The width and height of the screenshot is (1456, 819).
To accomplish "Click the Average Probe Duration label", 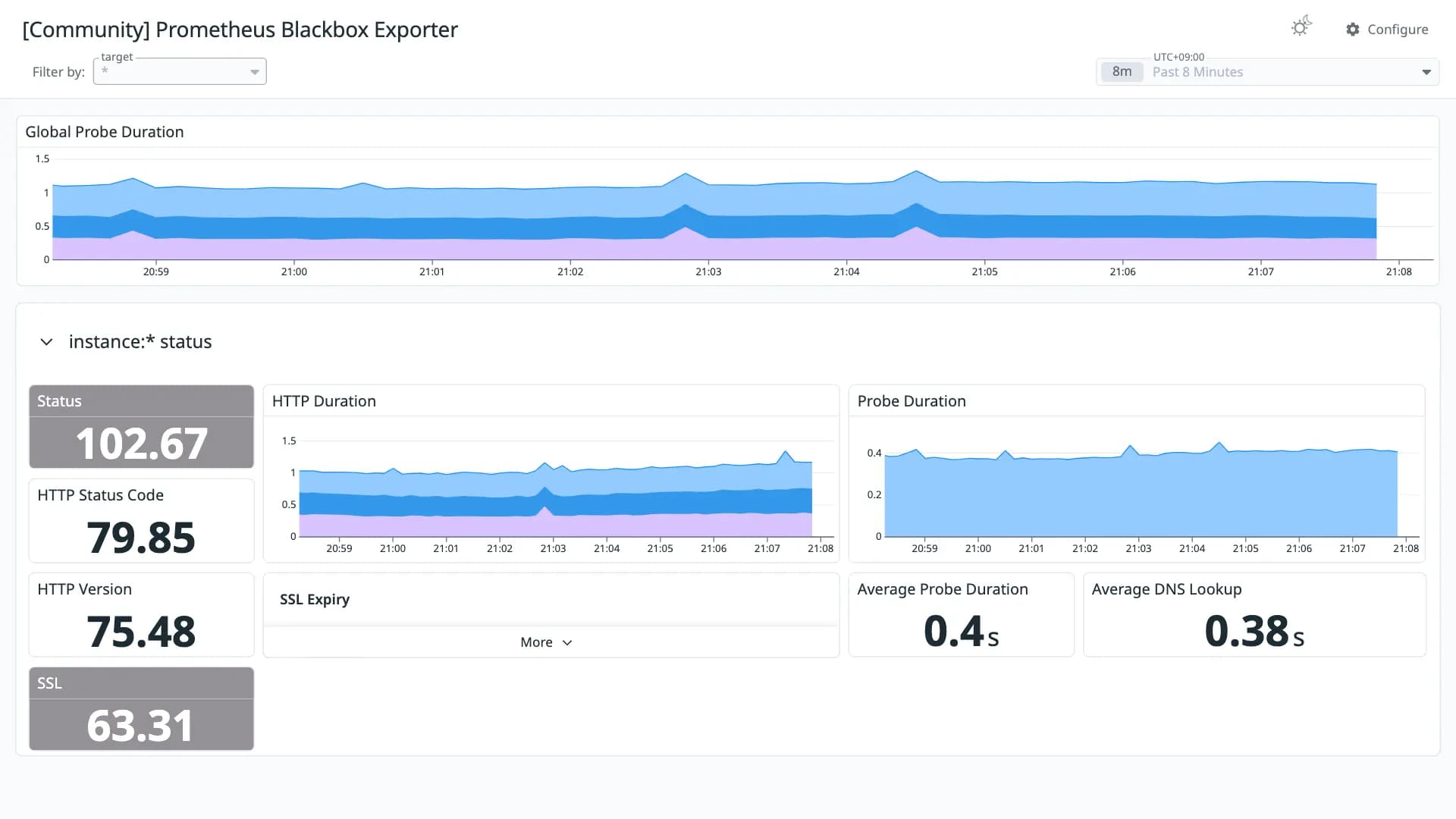I will pyautogui.click(x=943, y=589).
